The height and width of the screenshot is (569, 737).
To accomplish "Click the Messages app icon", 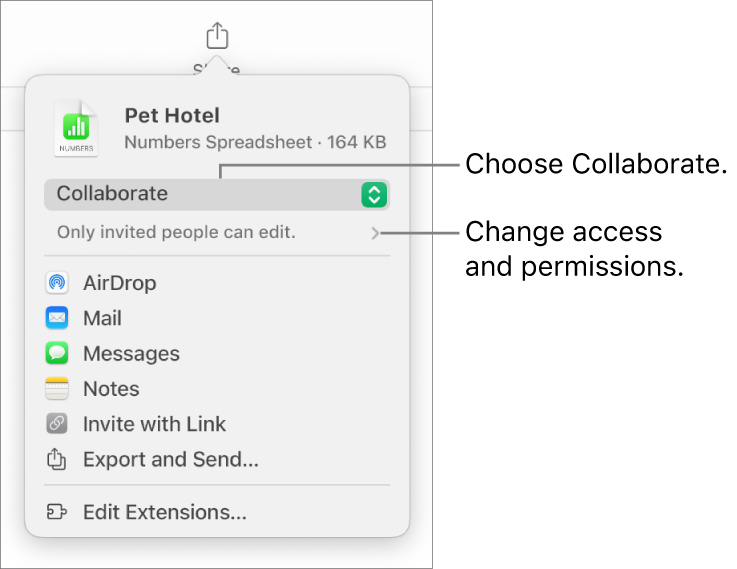I will (x=58, y=354).
